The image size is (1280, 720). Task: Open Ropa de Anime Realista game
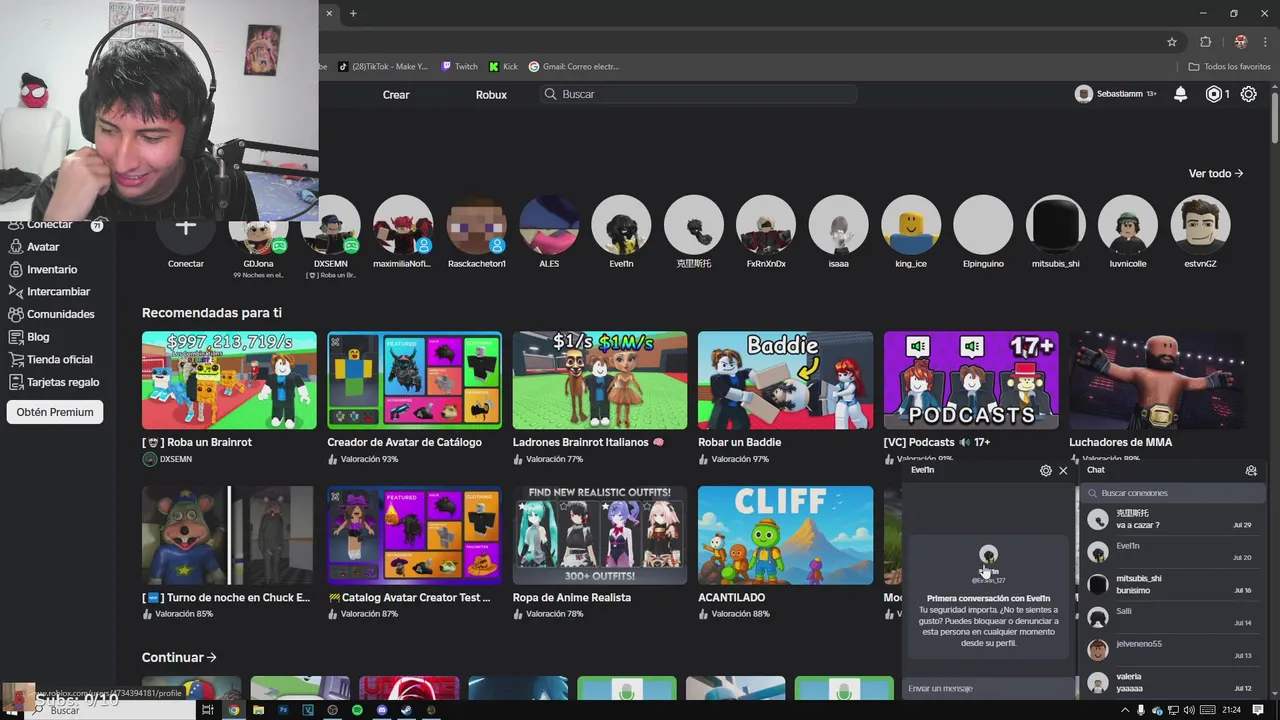600,535
